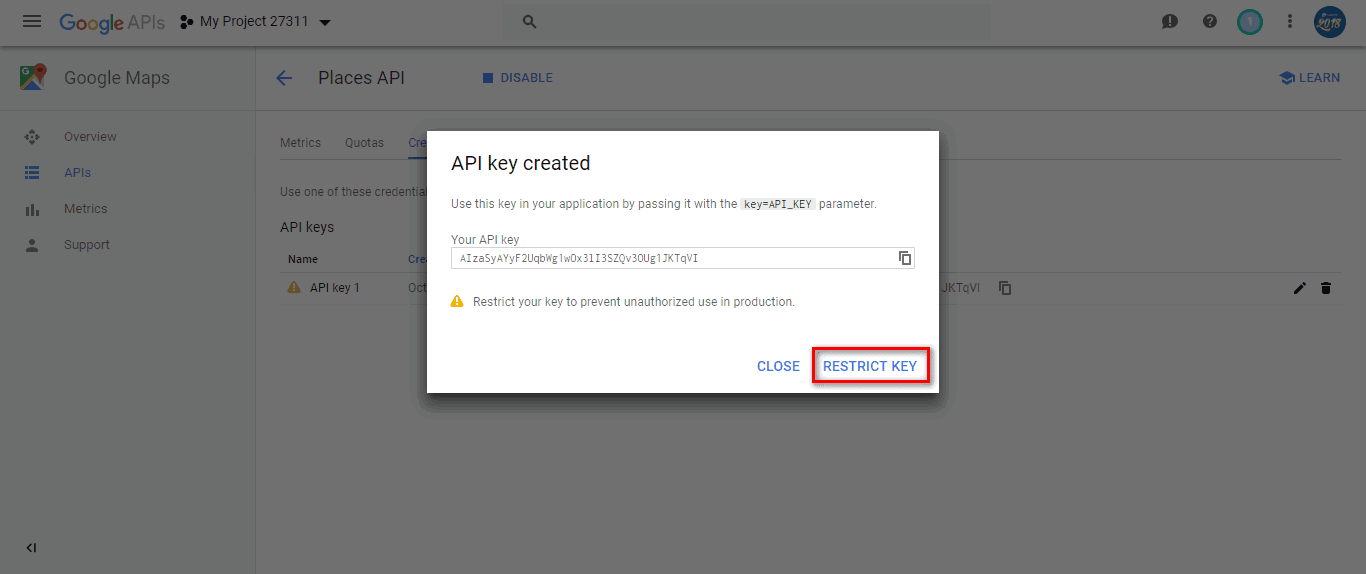
Task: Click the three-dot more options menu
Action: 1290,21
